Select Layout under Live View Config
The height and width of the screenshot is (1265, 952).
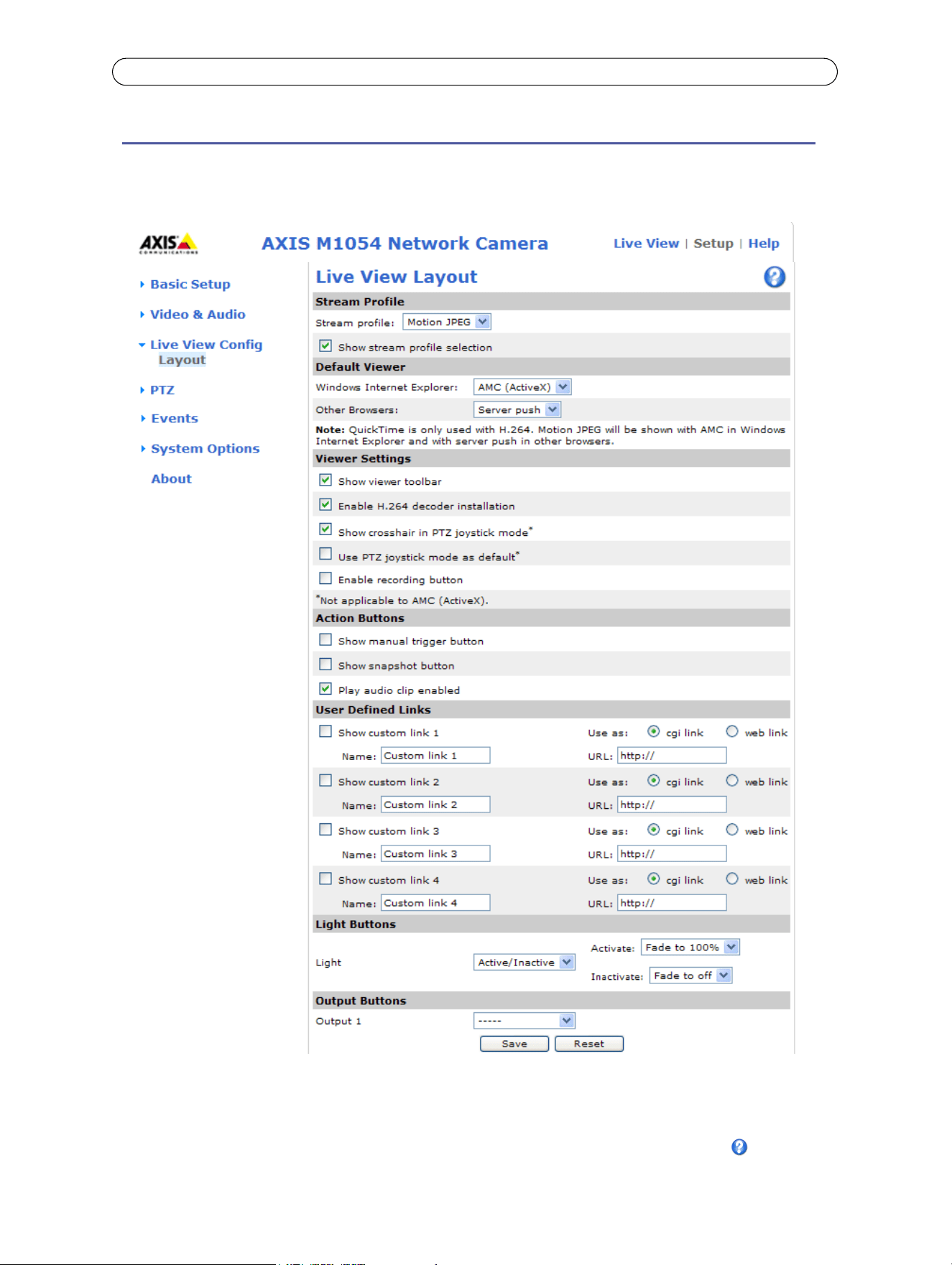[182, 360]
